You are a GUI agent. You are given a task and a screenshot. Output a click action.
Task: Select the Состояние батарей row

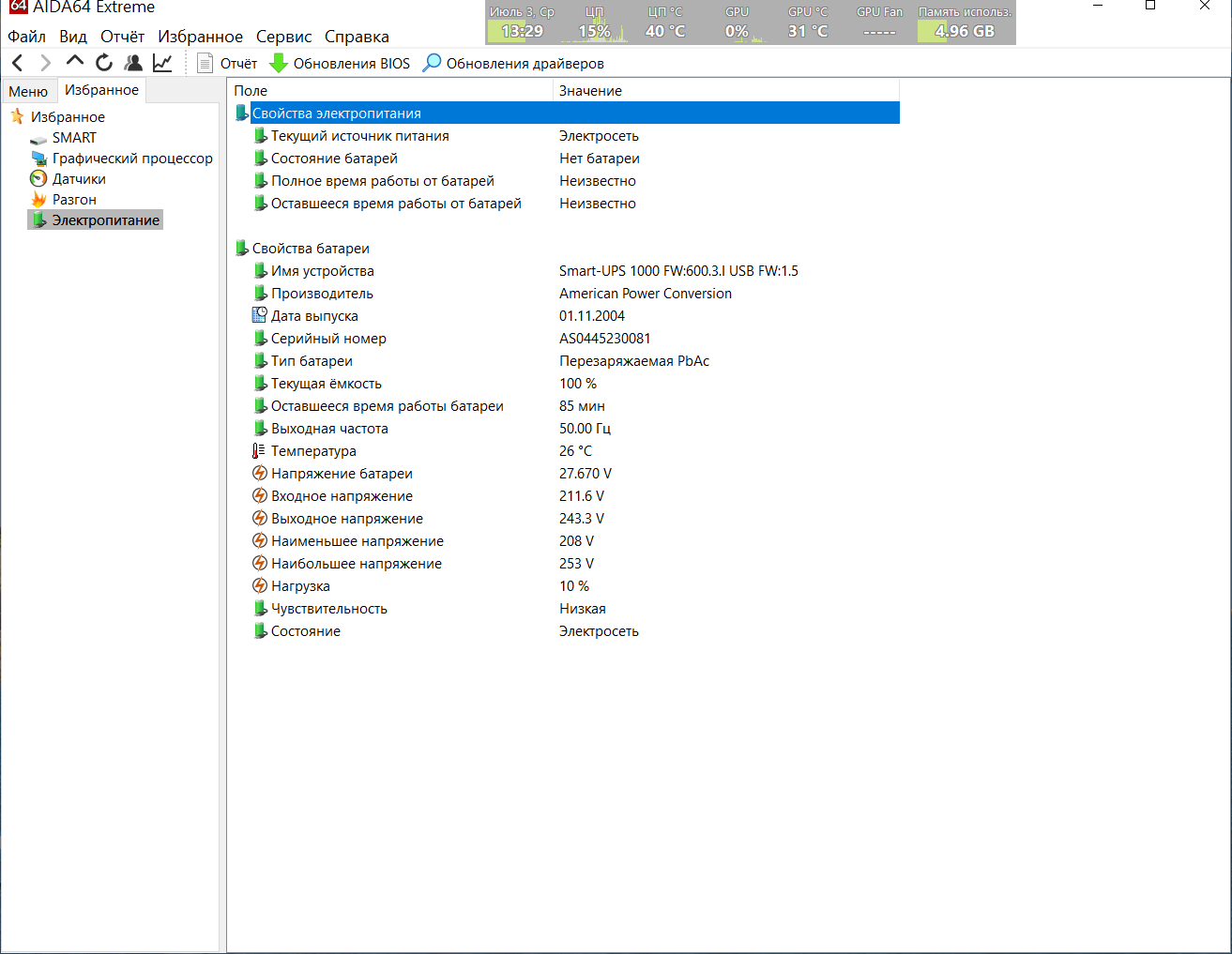(x=566, y=159)
